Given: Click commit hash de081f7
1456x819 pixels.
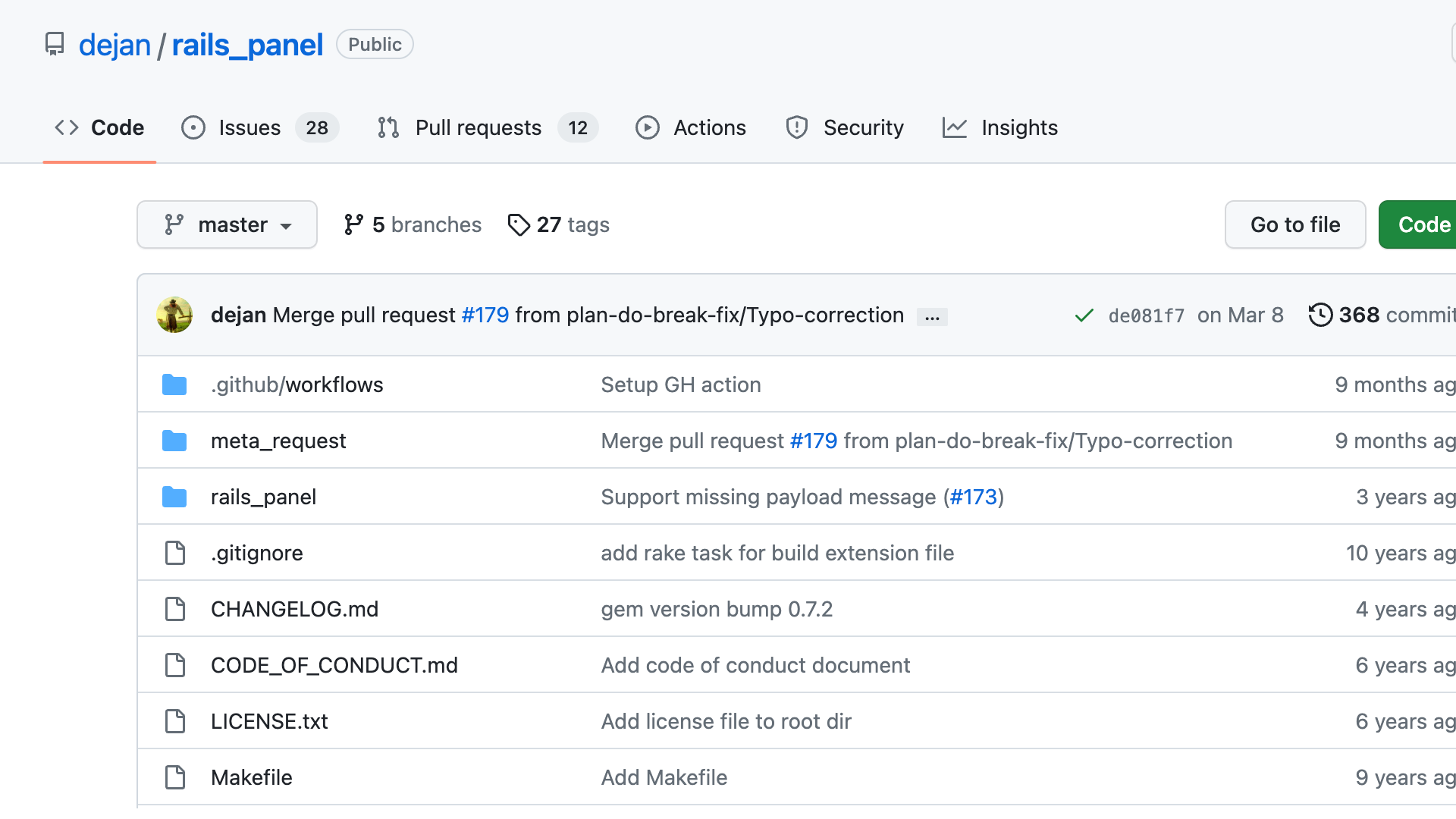Looking at the screenshot, I should (x=1146, y=315).
